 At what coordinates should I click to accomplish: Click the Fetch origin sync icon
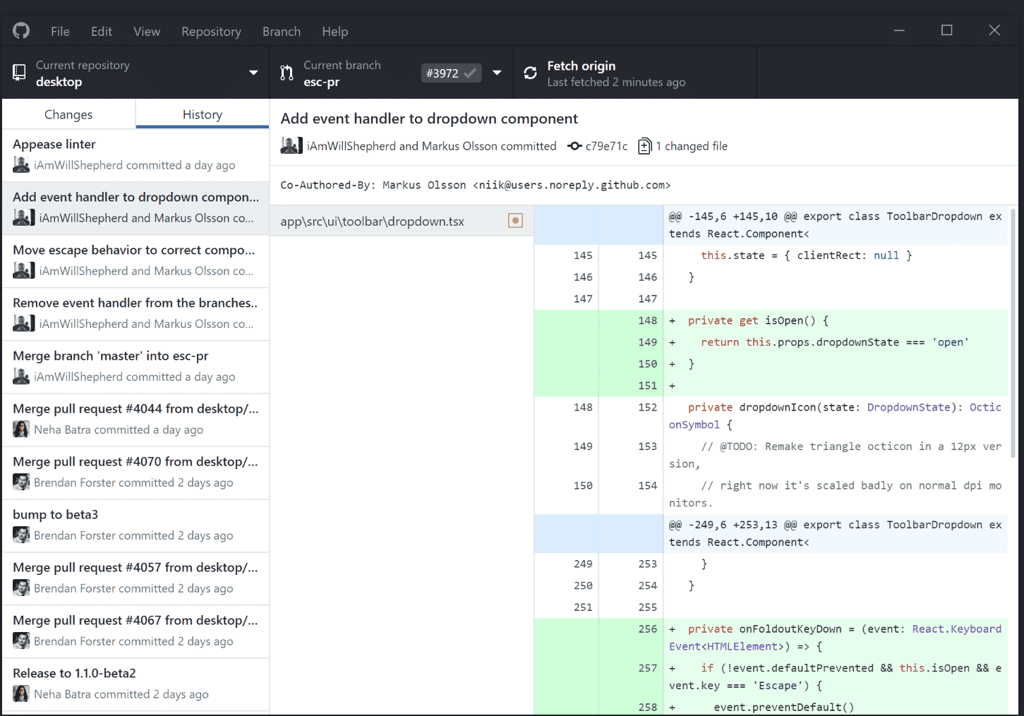530,73
